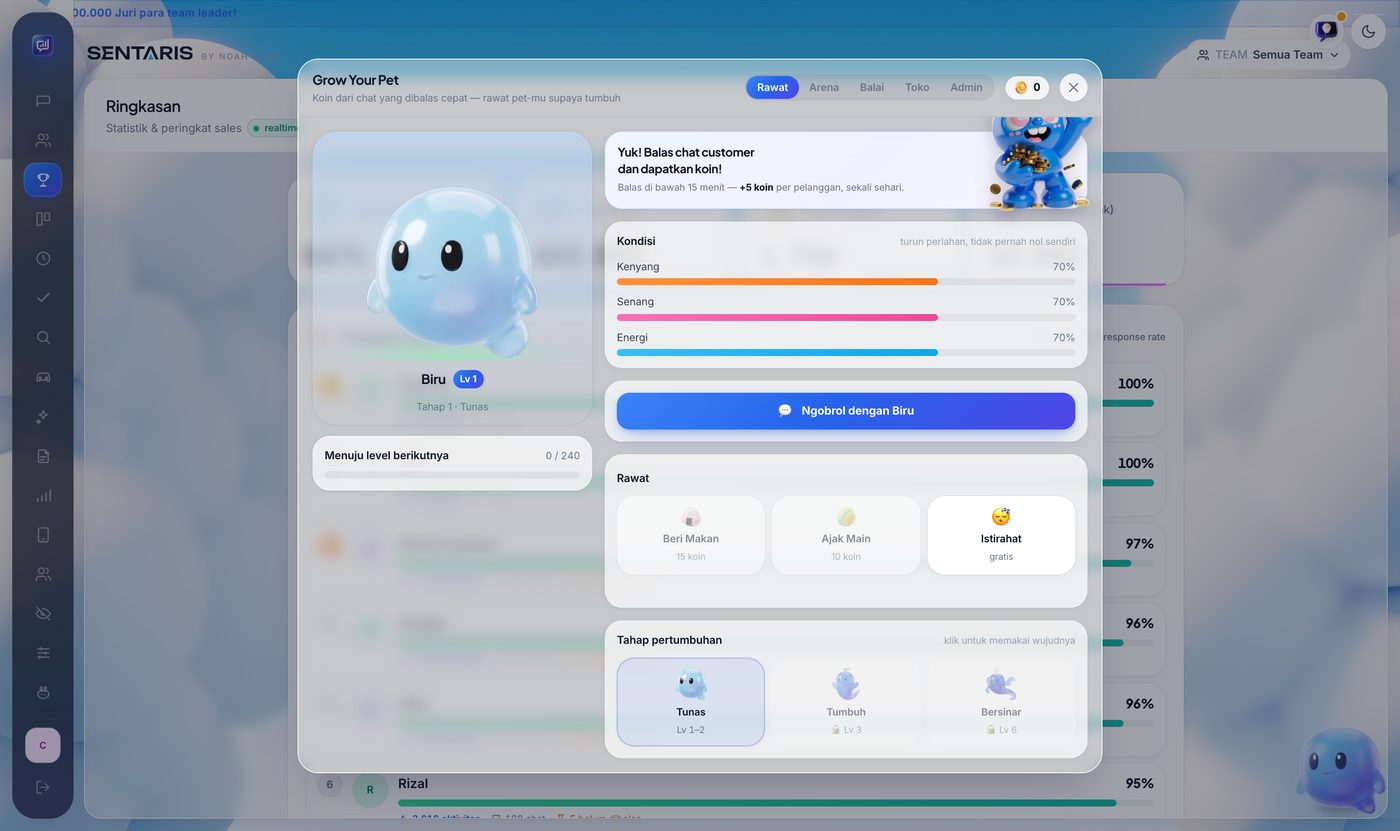The image size is (1400, 831).
Task: Open the gamepad sidebar icon
Action: (x=43, y=377)
